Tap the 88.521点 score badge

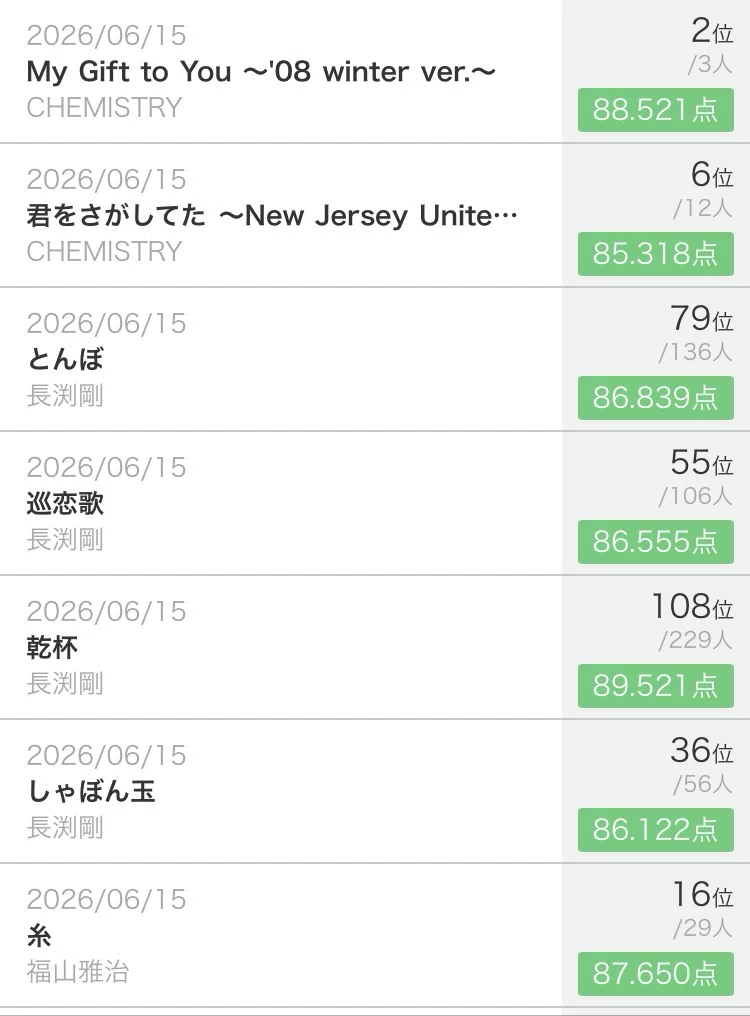[655, 110]
